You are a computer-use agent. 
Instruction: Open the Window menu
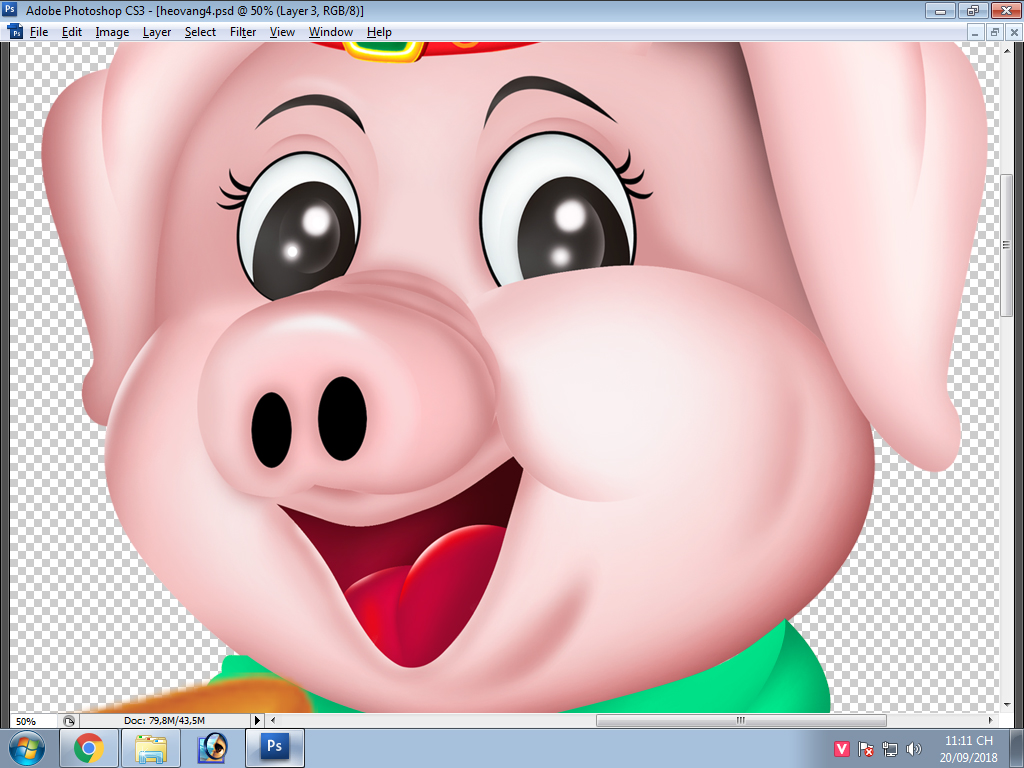pyautogui.click(x=330, y=31)
